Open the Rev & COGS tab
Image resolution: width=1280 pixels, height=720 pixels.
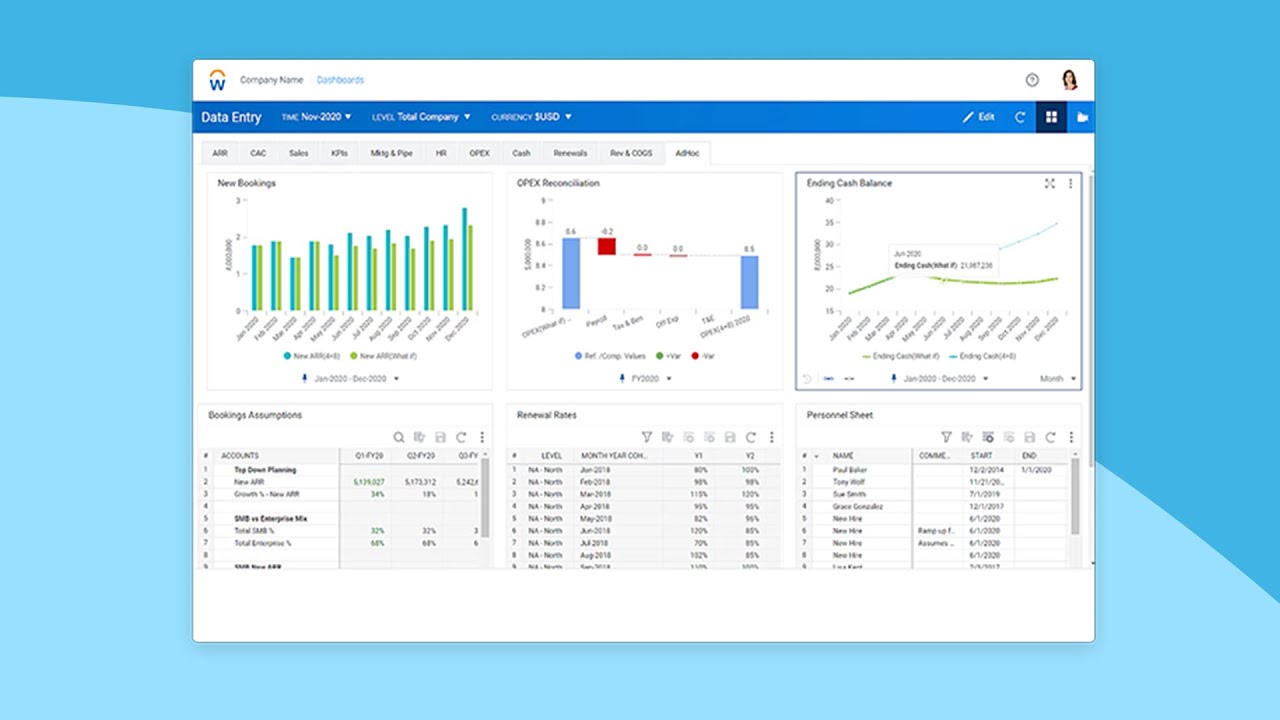pyautogui.click(x=630, y=153)
